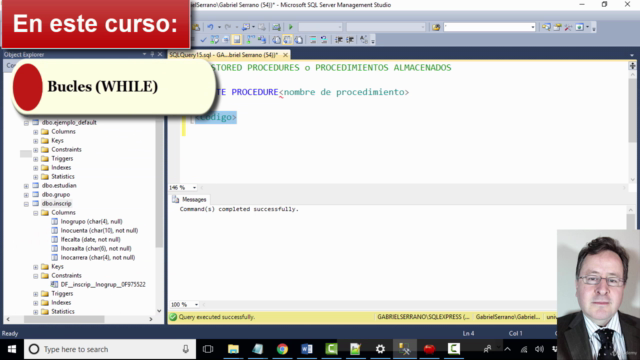This screenshot has width=640, height=360.
Task: Switch output to Results to Text
Action: click(x=276, y=40)
